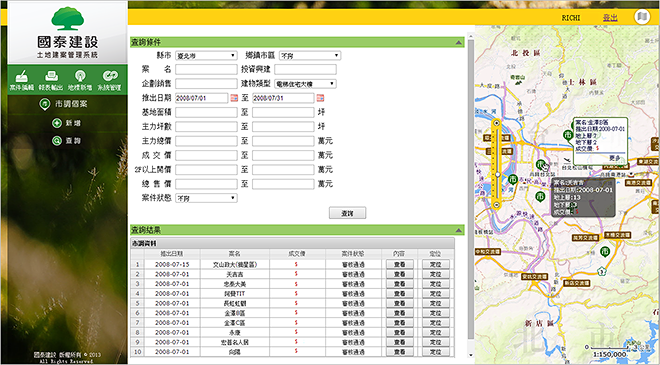Click the map zoom slider handle
660x365 pixels.
(497, 174)
